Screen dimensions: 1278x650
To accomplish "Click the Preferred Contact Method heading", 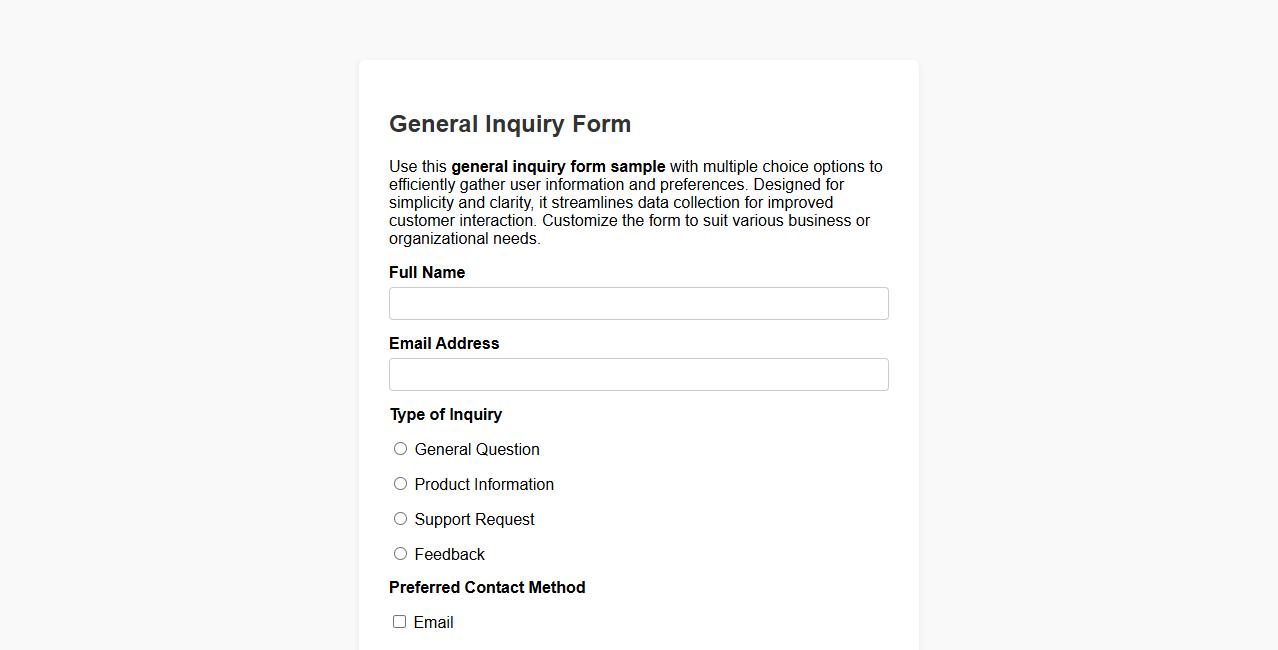I will coord(487,587).
